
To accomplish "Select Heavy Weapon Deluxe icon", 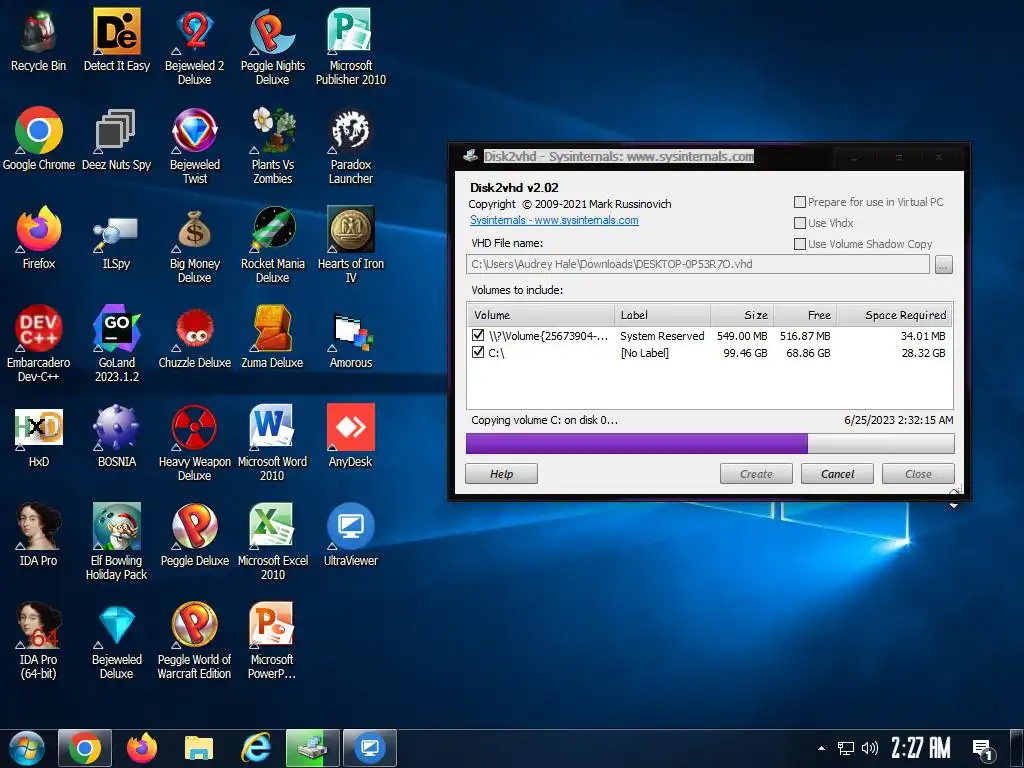I will [x=195, y=443].
